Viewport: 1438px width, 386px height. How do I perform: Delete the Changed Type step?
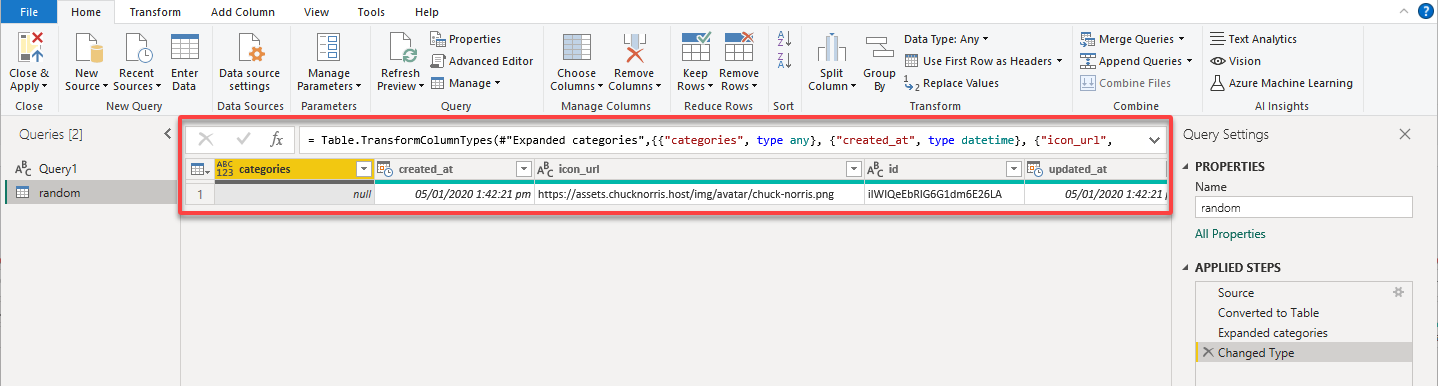click(x=1207, y=353)
